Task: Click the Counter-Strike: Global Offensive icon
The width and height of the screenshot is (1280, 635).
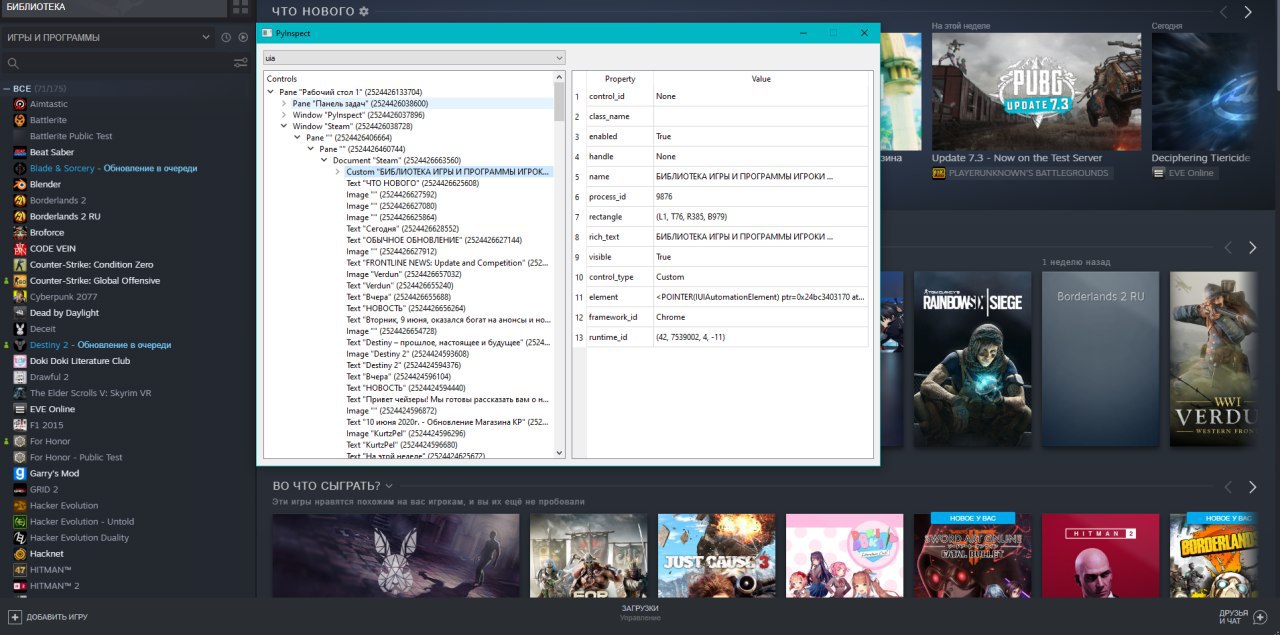Action: pyautogui.click(x=20, y=281)
